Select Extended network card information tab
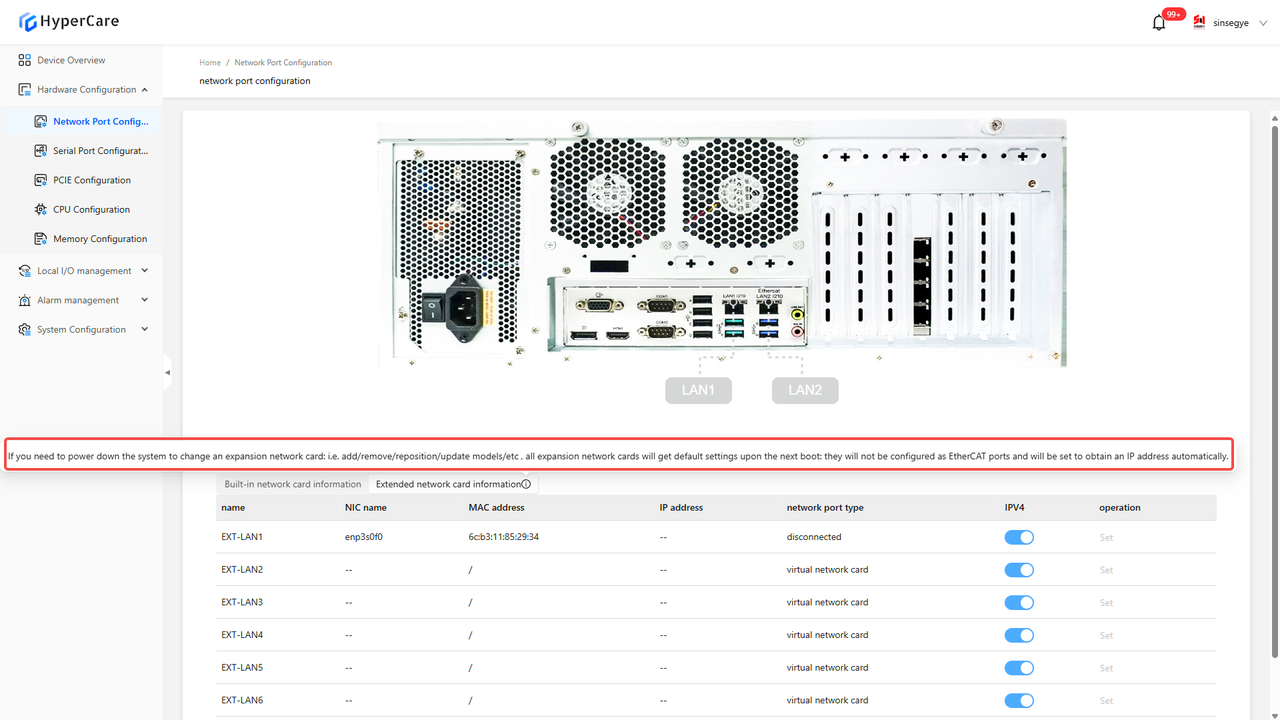 [447, 484]
